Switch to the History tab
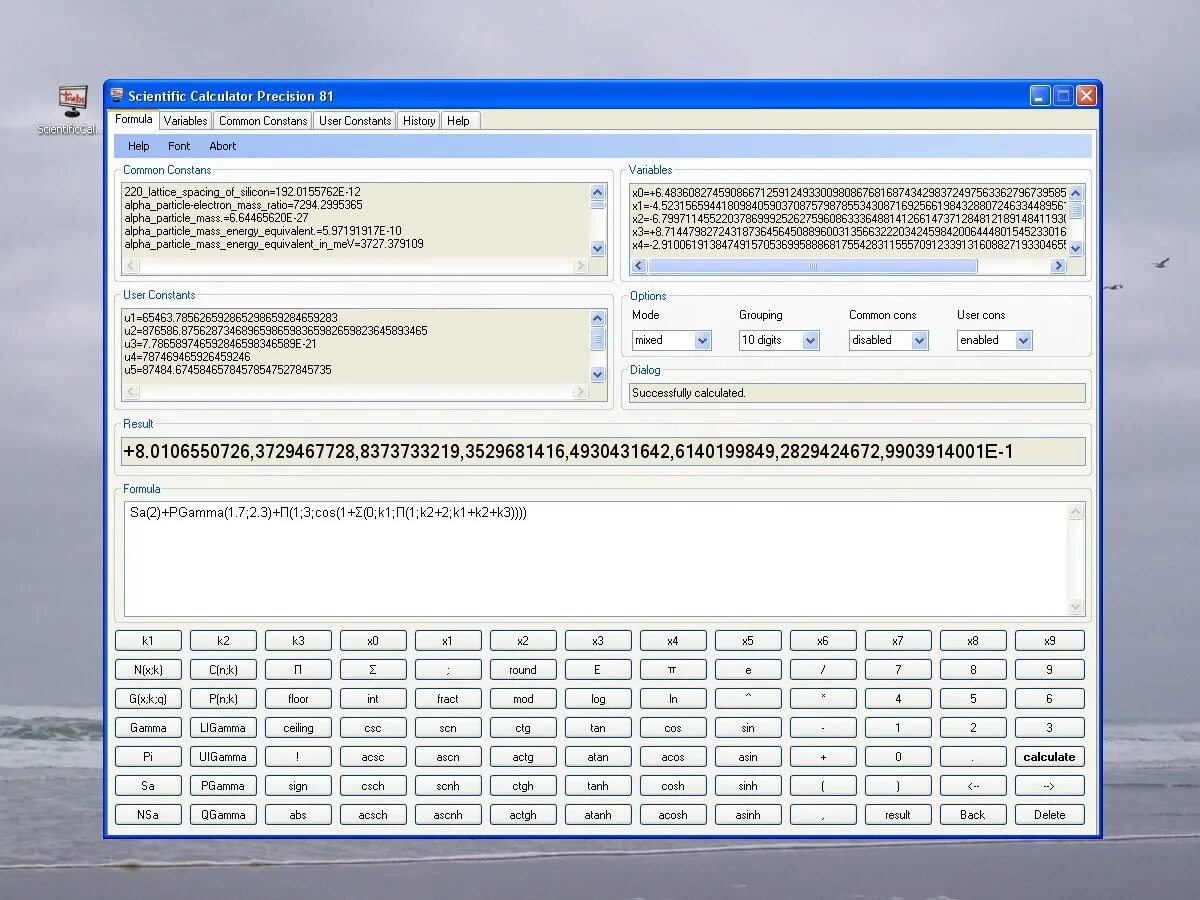The height and width of the screenshot is (900, 1200). tap(418, 120)
